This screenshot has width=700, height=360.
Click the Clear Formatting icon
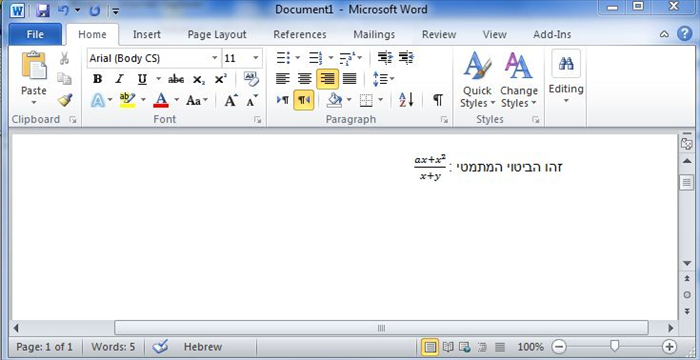pyautogui.click(x=251, y=79)
